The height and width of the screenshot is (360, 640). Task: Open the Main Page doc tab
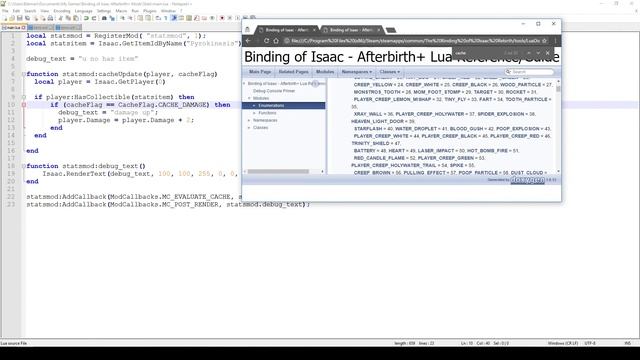pos(260,71)
